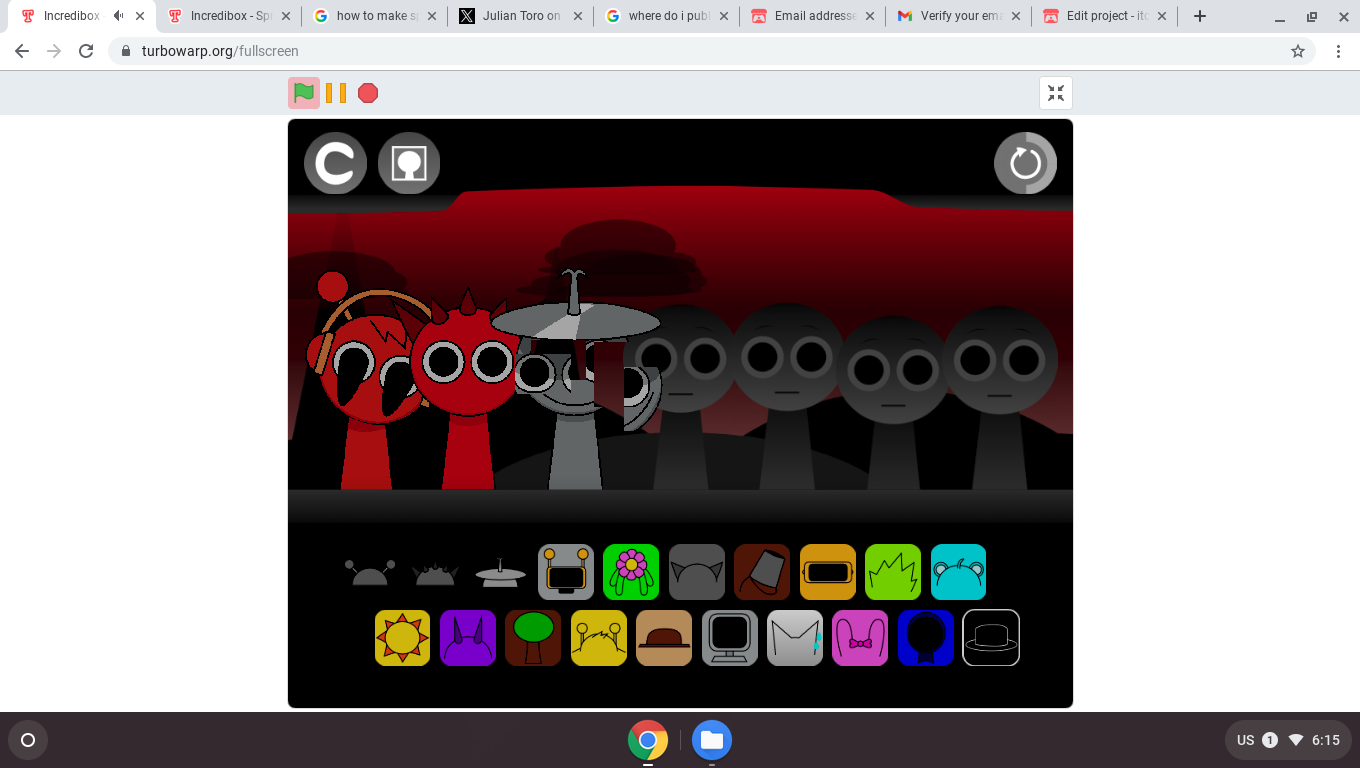Click the address bar showing turbowarp.org/fullscreen
1360x768 pixels.
point(712,51)
